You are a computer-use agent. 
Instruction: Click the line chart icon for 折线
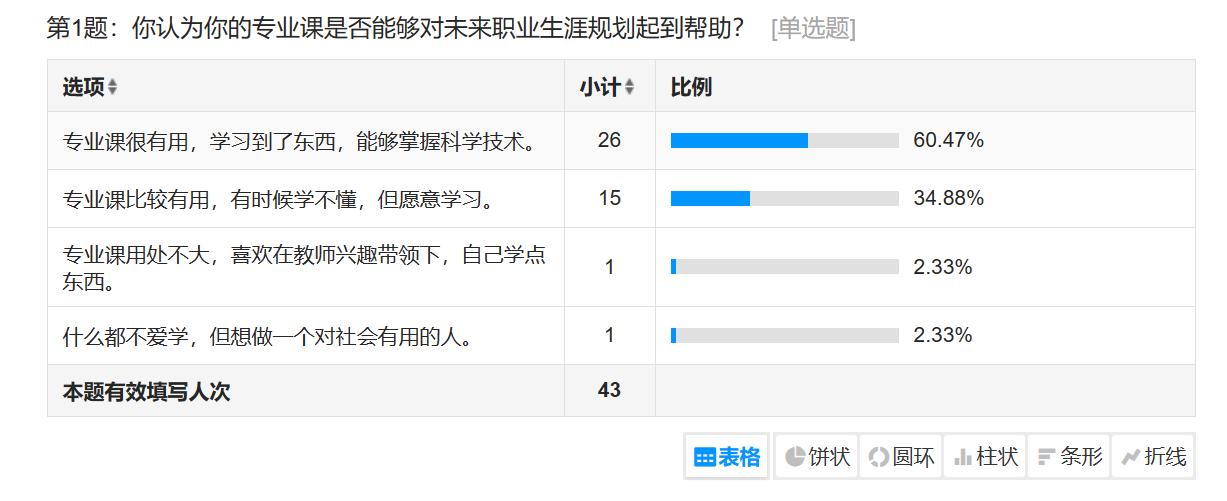coord(1131,458)
